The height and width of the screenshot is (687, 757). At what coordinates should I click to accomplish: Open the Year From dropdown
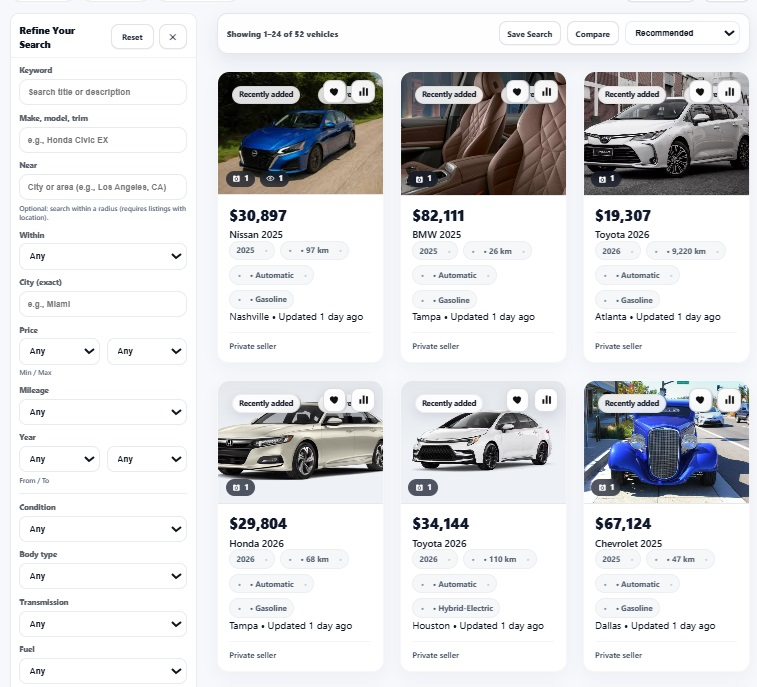click(59, 459)
